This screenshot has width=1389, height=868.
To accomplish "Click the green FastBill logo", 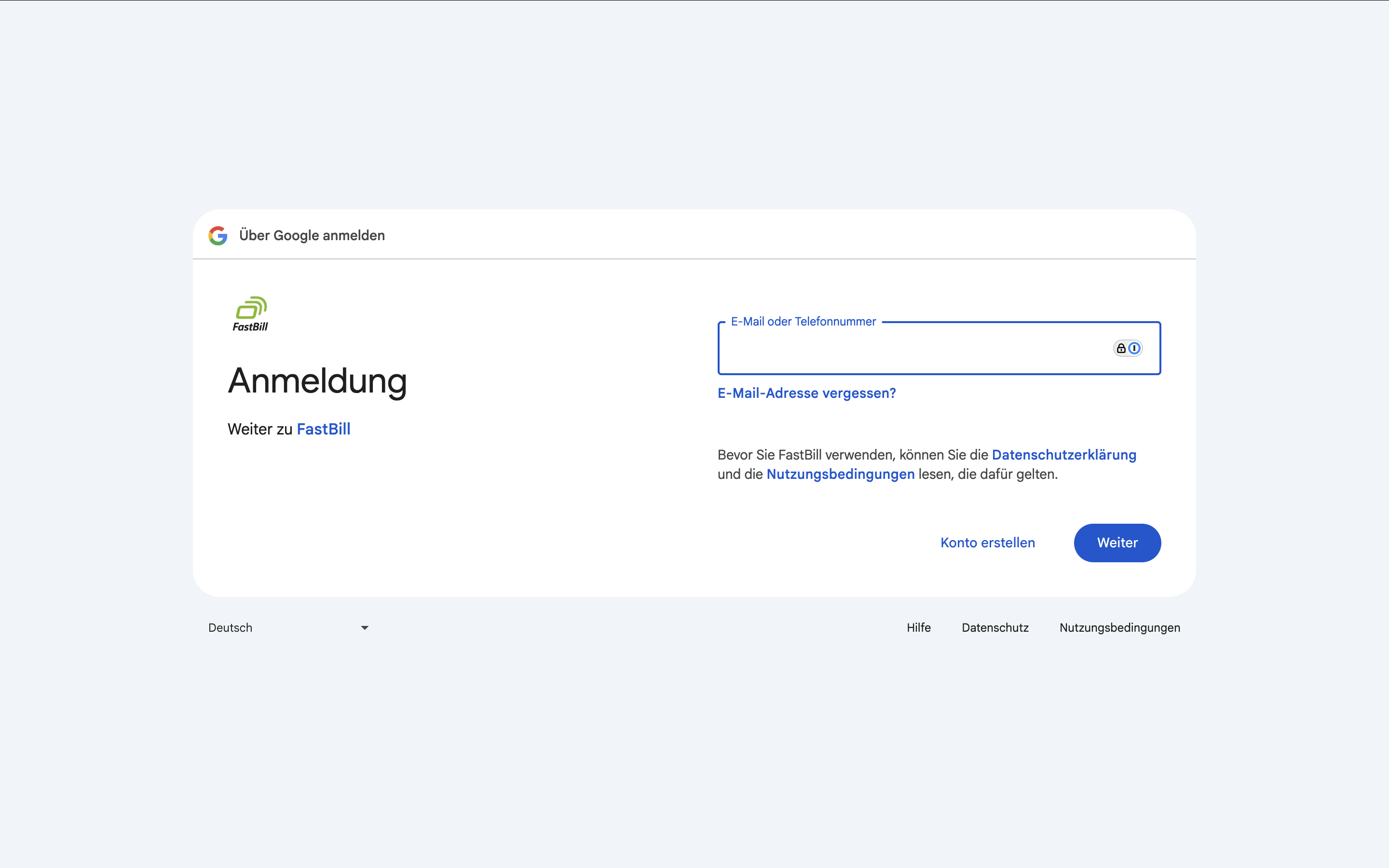I will coord(251,314).
